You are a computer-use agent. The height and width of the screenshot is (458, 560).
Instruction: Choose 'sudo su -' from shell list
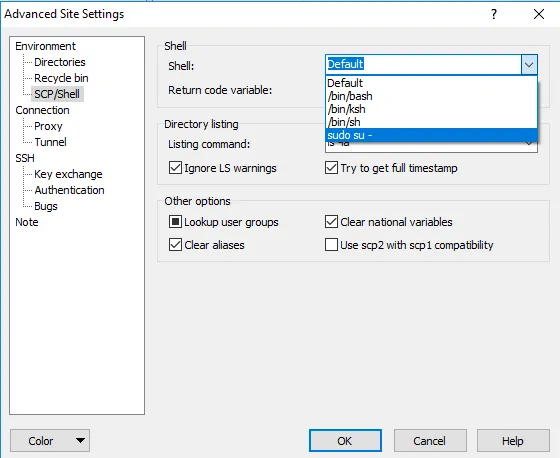coord(431,135)
